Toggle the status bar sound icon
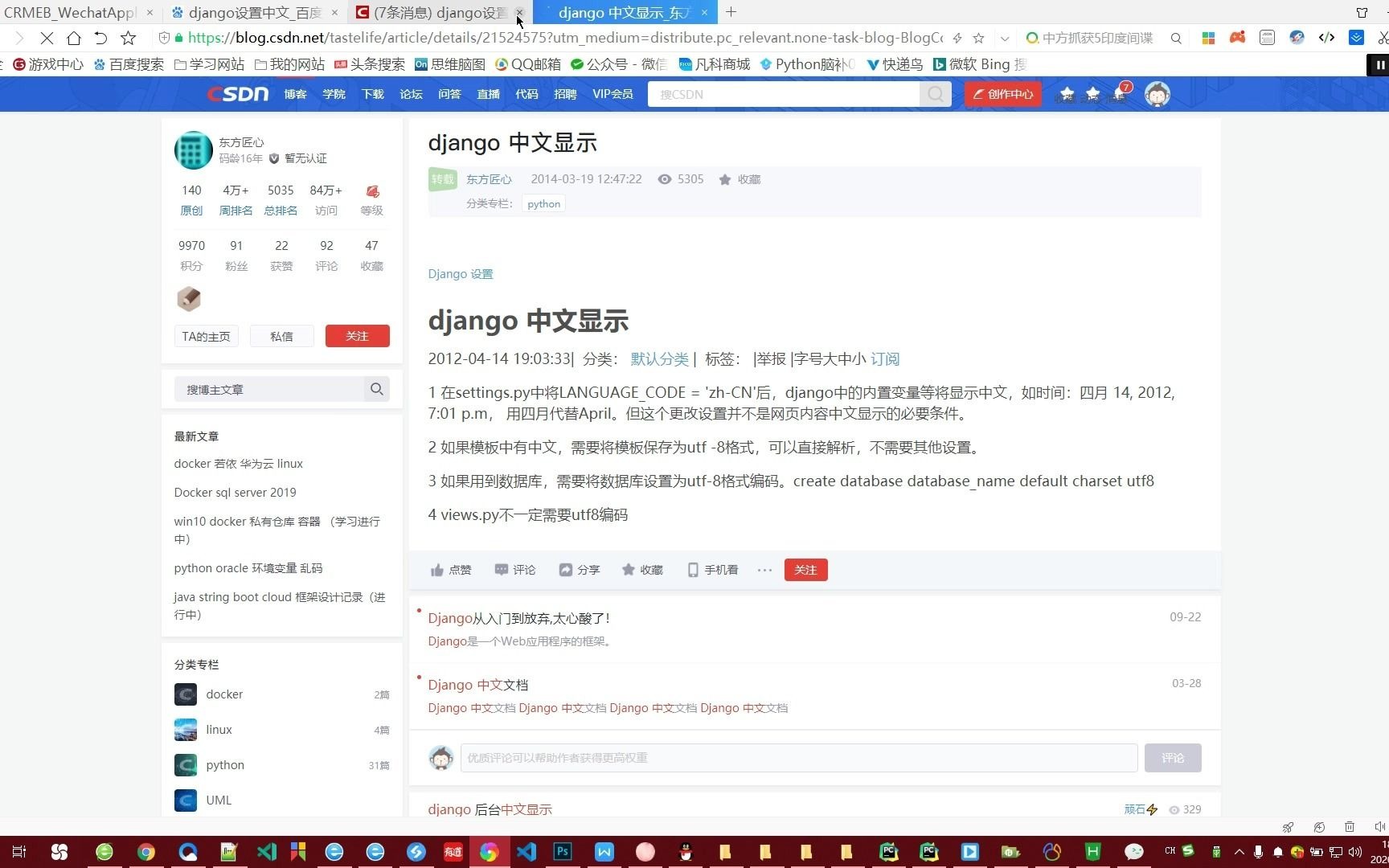The height and width of the screenshot is (868, 1389). [1379, 827]
